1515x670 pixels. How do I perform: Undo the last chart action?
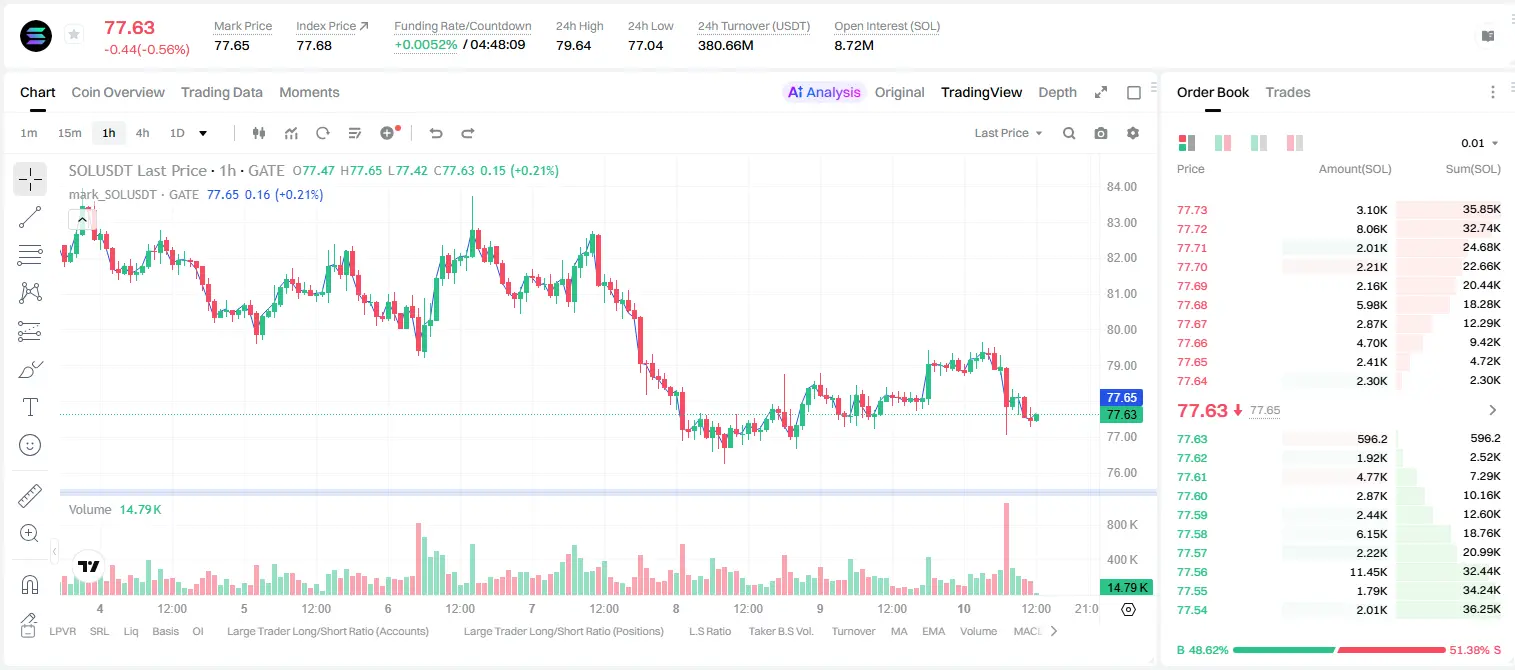pos(436,133)
